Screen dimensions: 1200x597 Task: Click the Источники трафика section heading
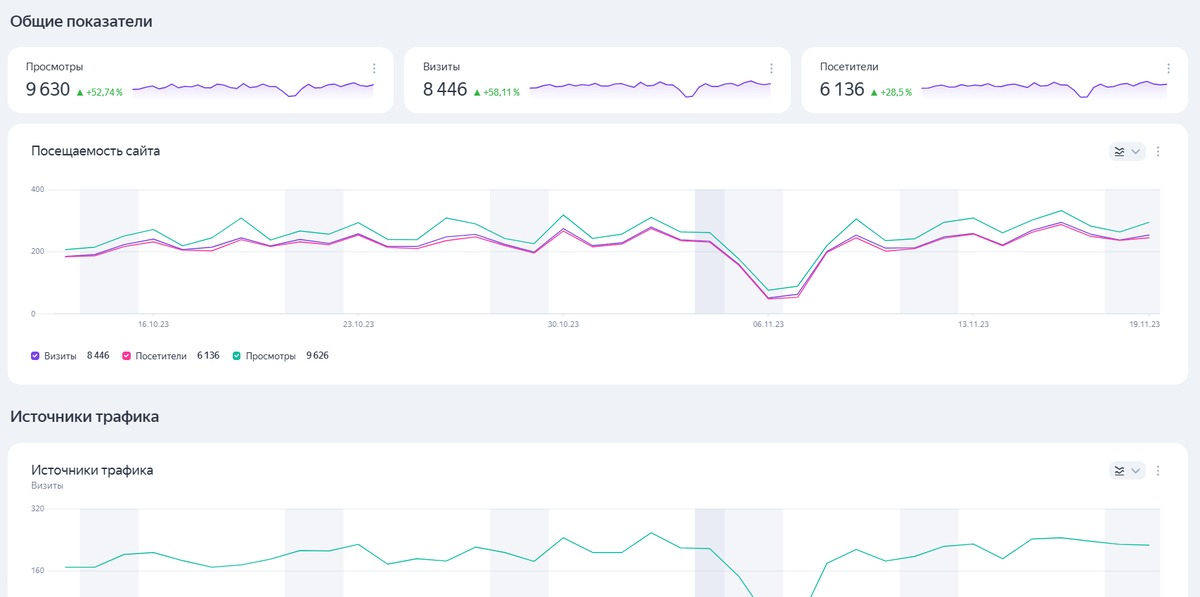tap(84, 416)
